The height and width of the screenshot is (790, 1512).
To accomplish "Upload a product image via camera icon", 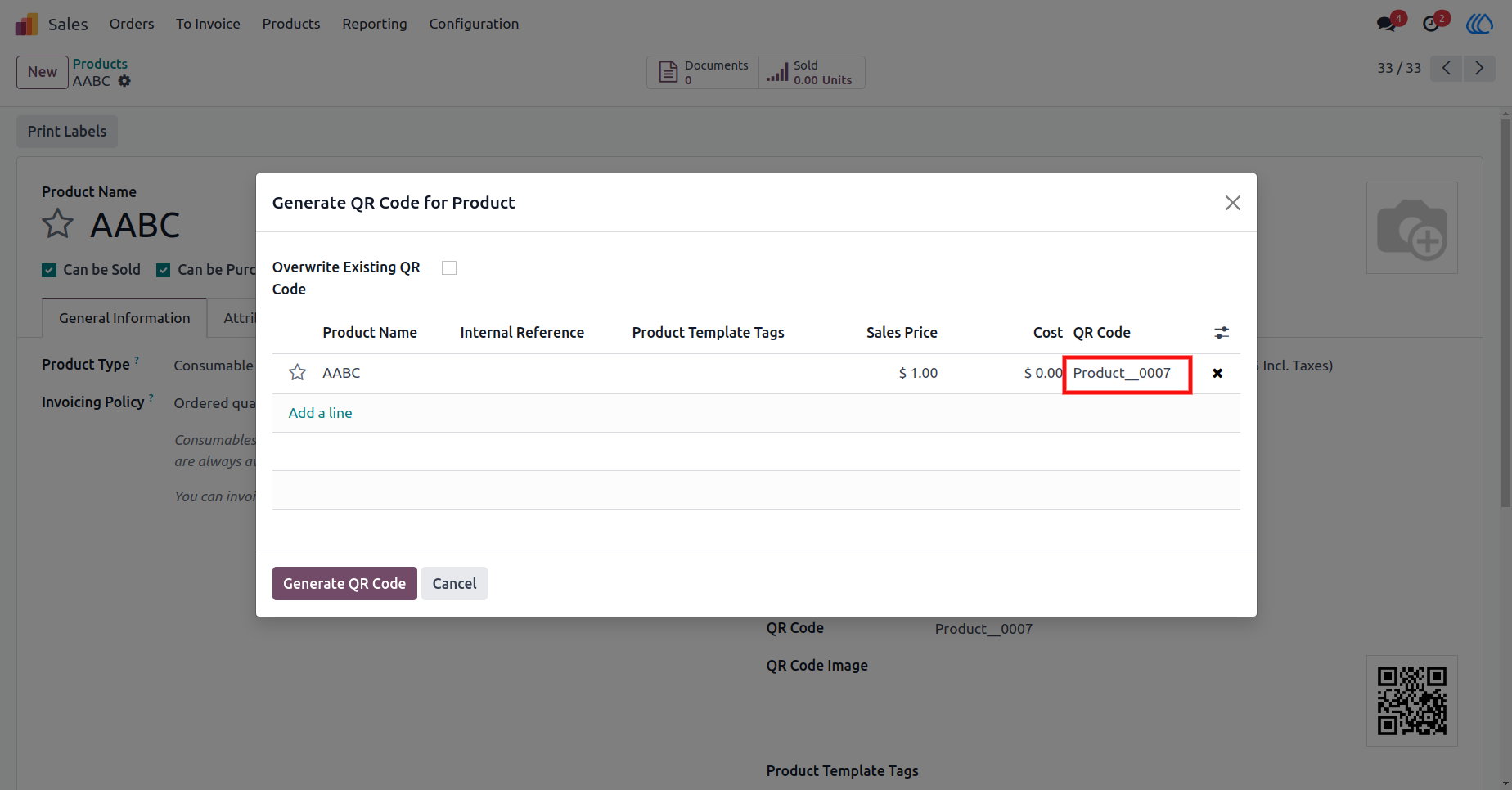I will [x=1412, y=228].
